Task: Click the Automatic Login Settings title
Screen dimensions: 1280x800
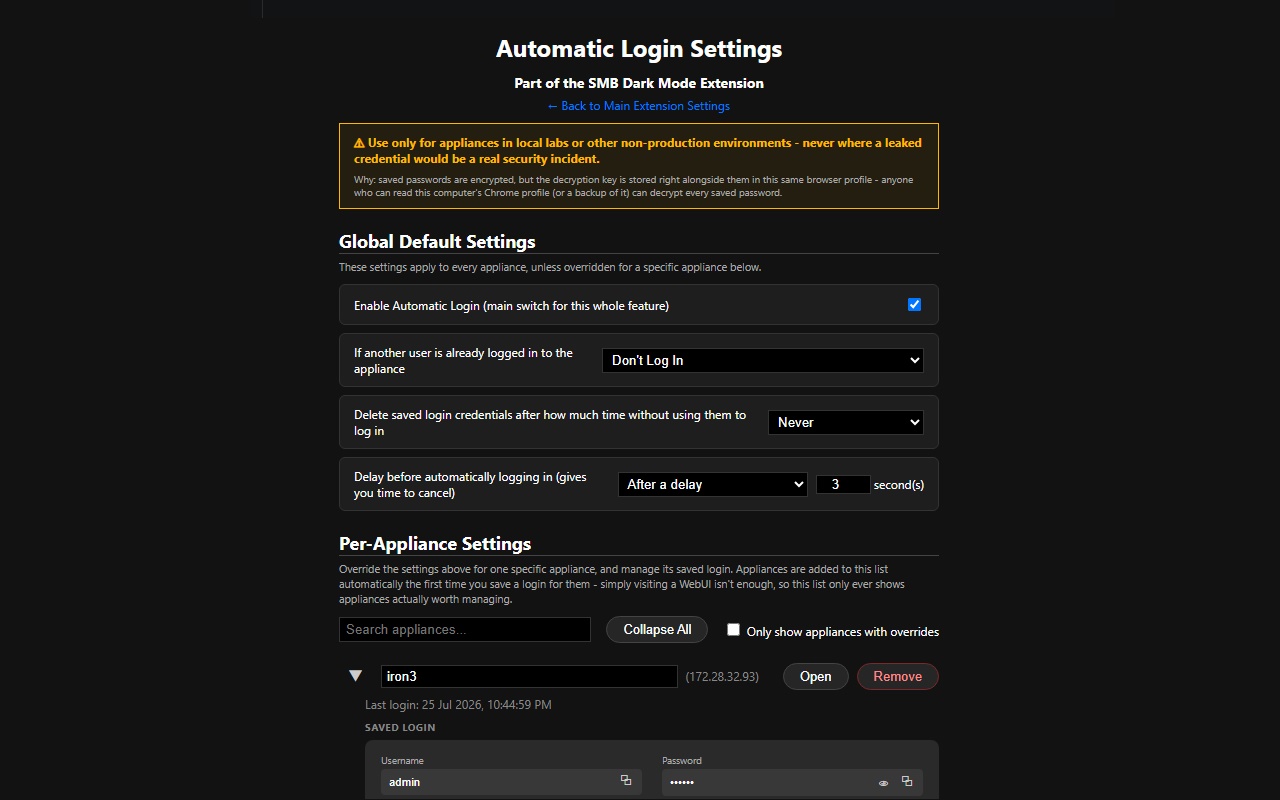Action: click(x=639, y=49)
